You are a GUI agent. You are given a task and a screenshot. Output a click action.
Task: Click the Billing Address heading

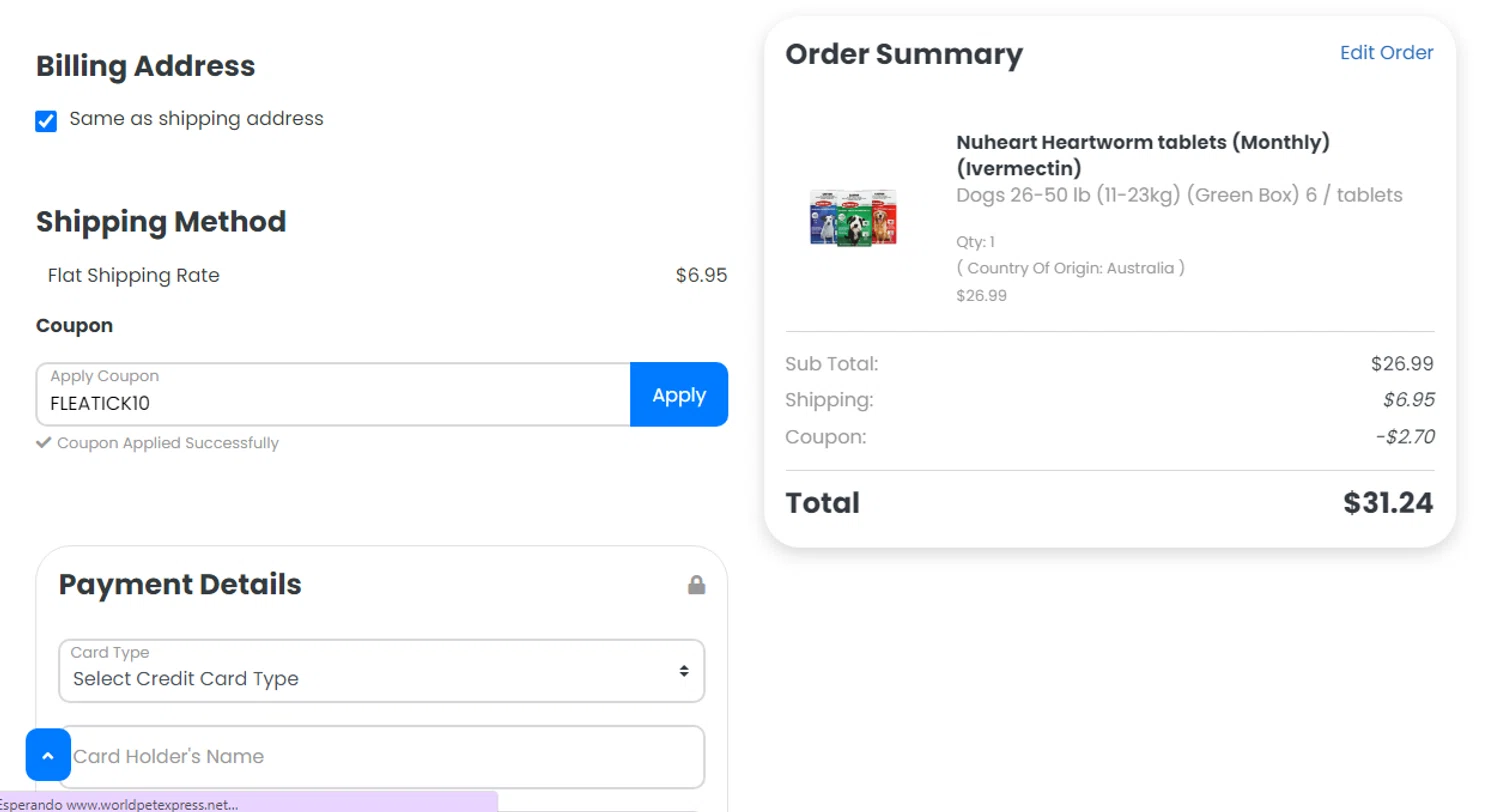(x=146, y=66)
